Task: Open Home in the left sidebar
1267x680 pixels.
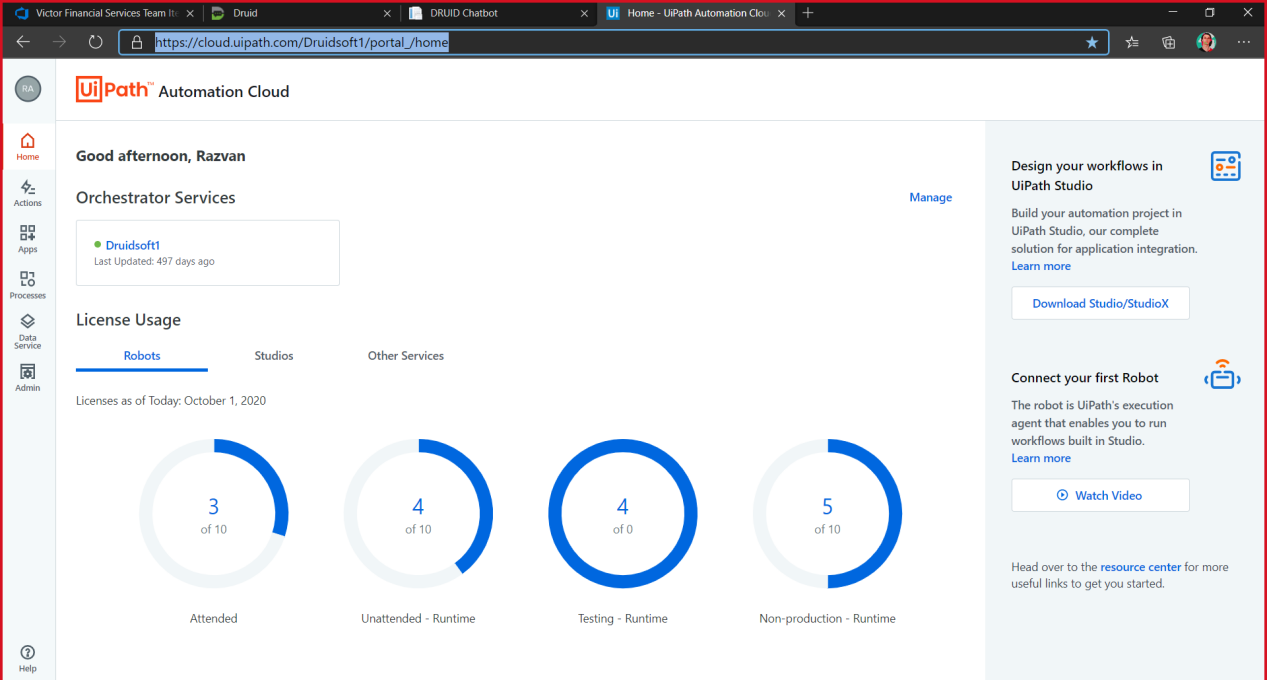Action: pyautogui.click(x=28, y=146)
